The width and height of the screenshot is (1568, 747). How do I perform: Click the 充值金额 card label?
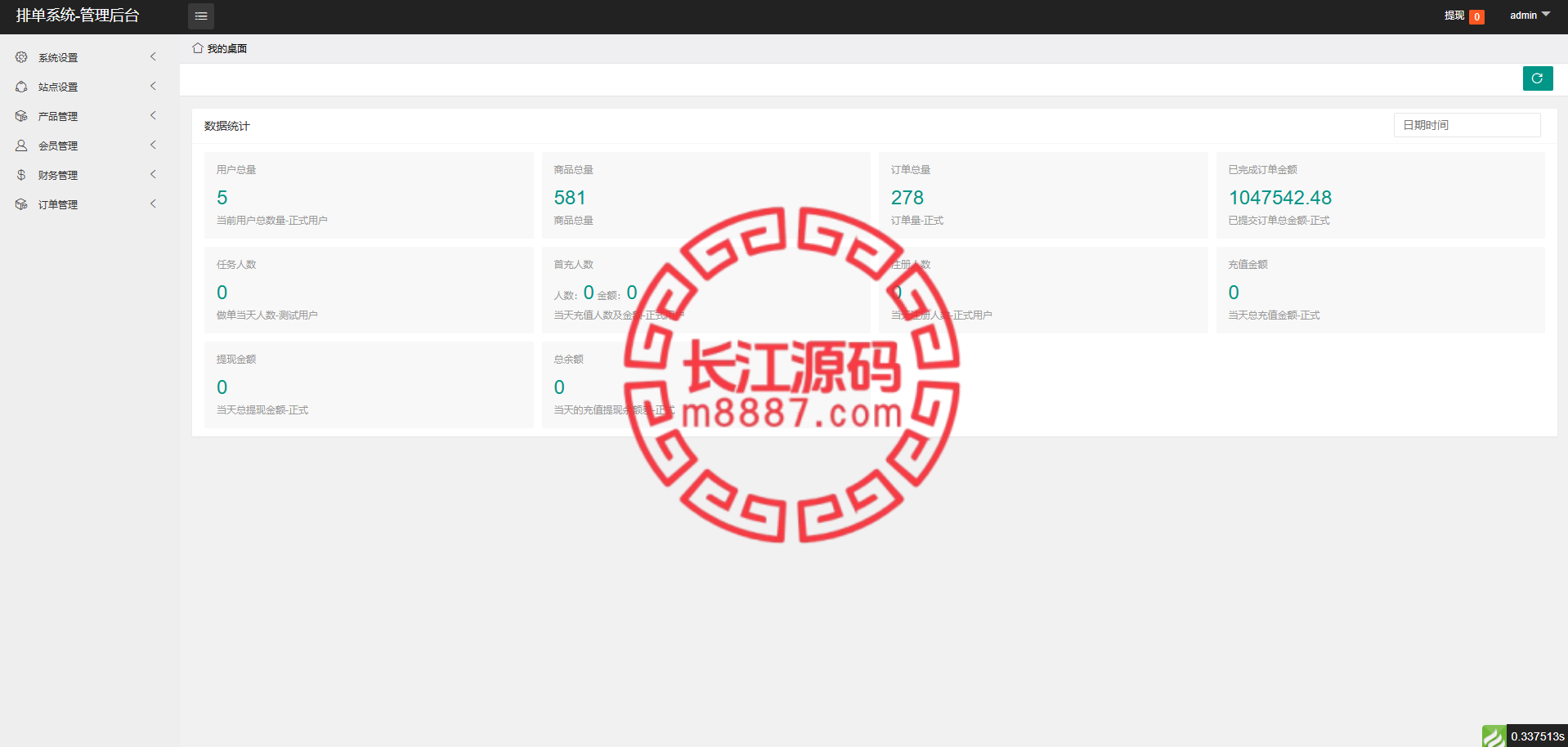coord(1248,265)
